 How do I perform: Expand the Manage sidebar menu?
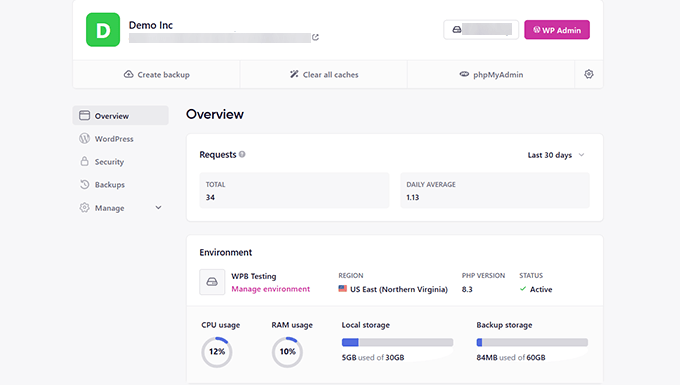click(x=121, y=208)
